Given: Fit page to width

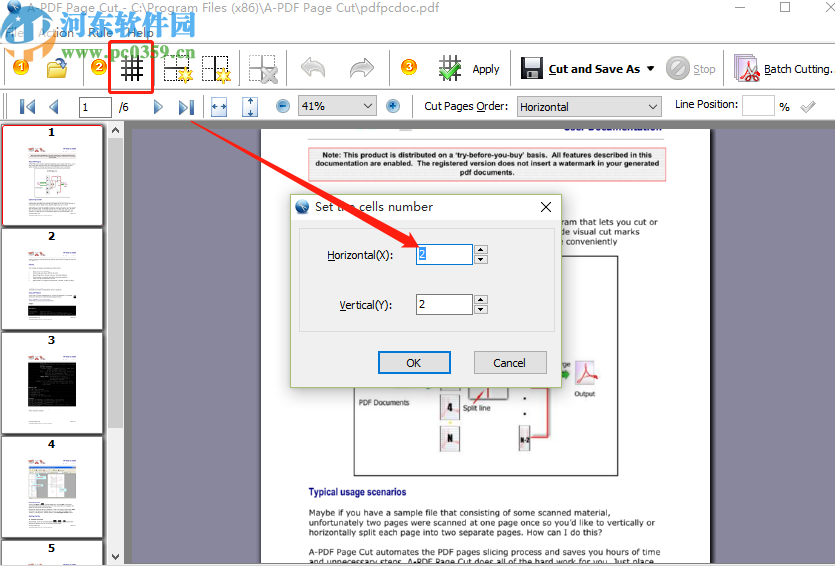Looking at the screenshot, I should click(219, 106).
